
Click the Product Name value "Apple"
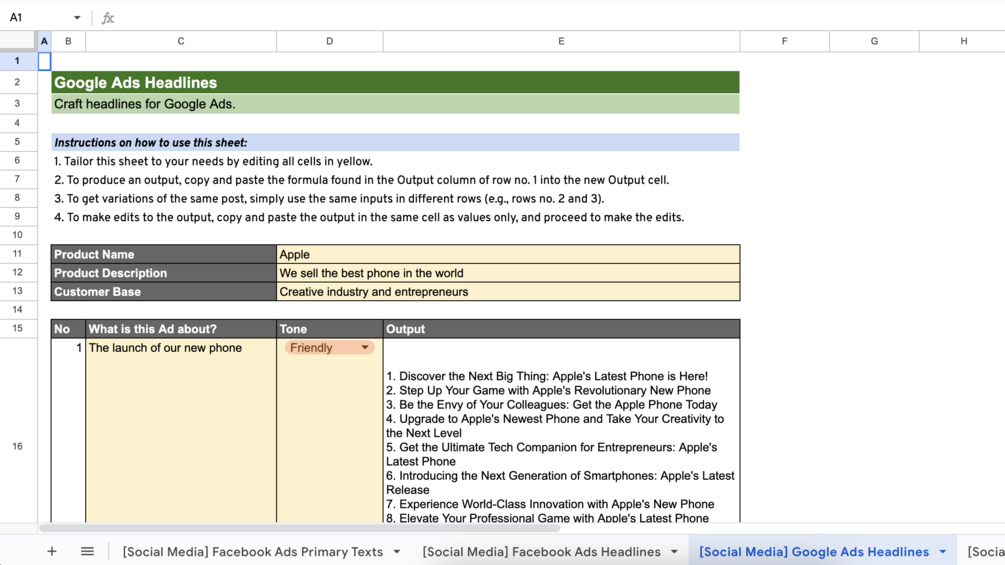508,254
